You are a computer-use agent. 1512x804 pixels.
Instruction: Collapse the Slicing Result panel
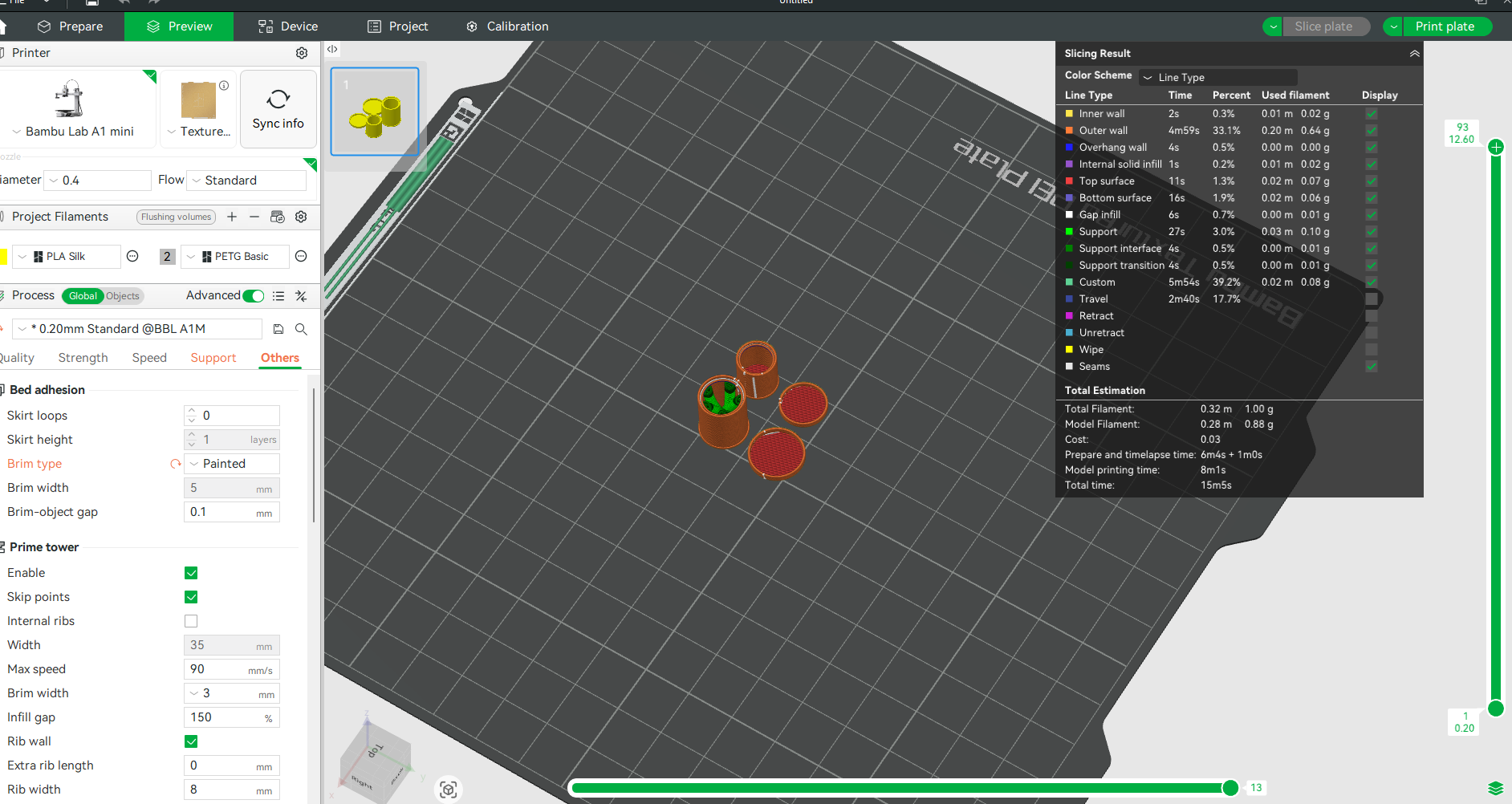(1414, 54)
